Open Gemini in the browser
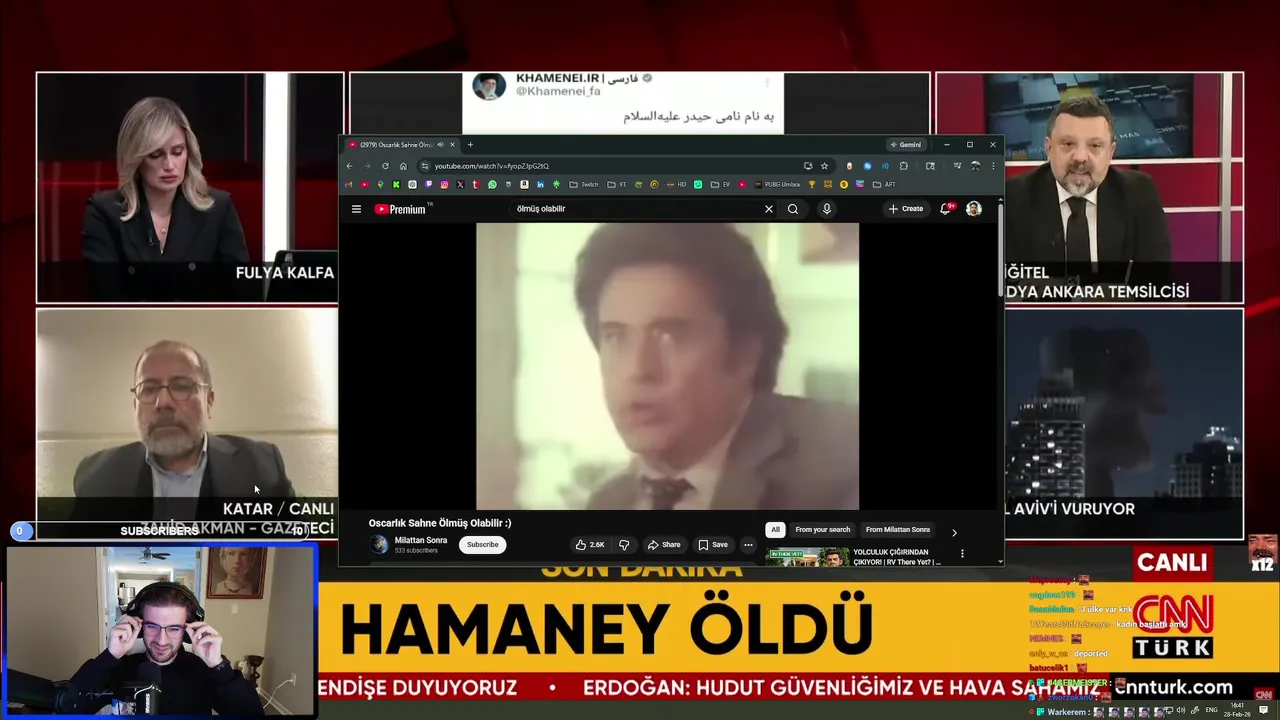 tap(906, 145)
